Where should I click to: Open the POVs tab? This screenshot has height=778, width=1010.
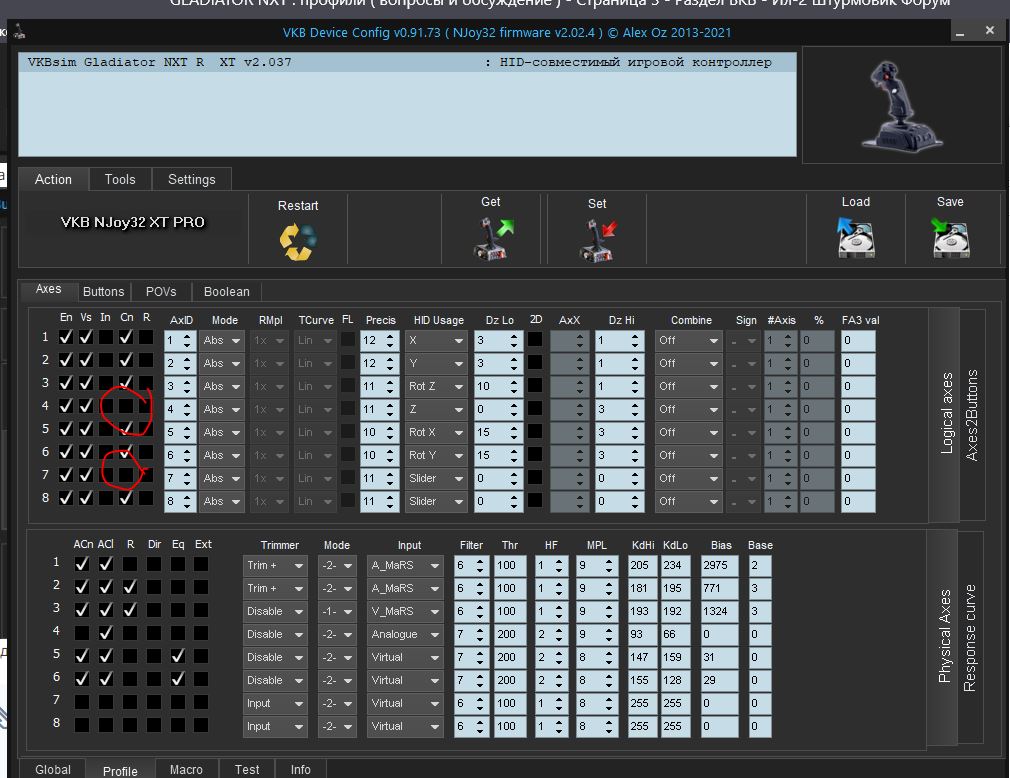click(161, 291)
